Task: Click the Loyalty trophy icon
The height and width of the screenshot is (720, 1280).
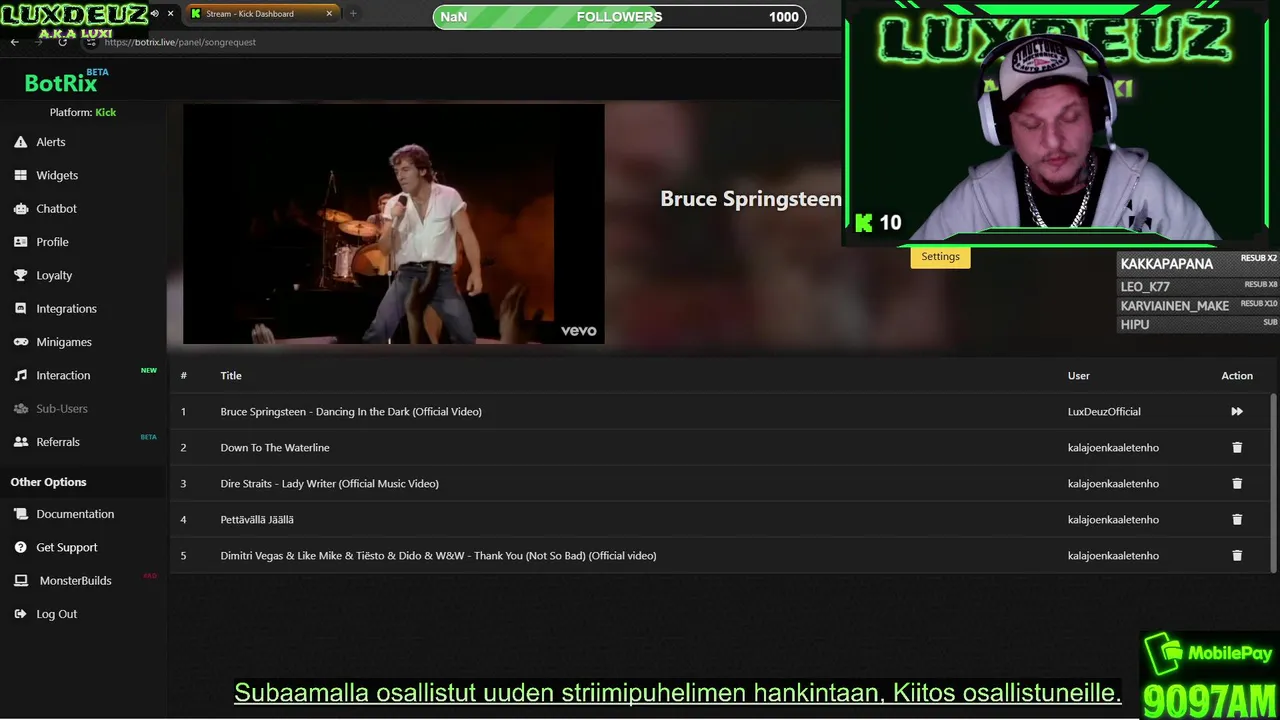Action: [x=20, y=275]
